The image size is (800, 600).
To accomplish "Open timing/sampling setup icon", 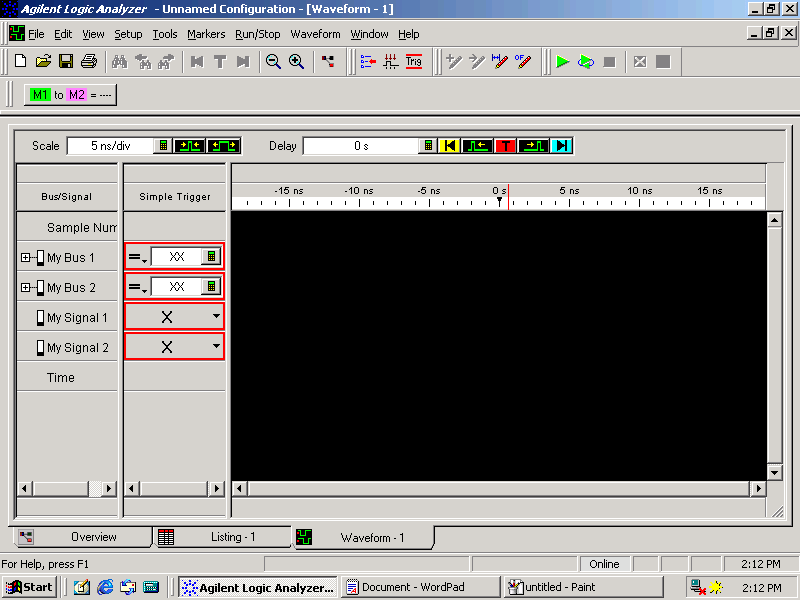I will (391, 62).
